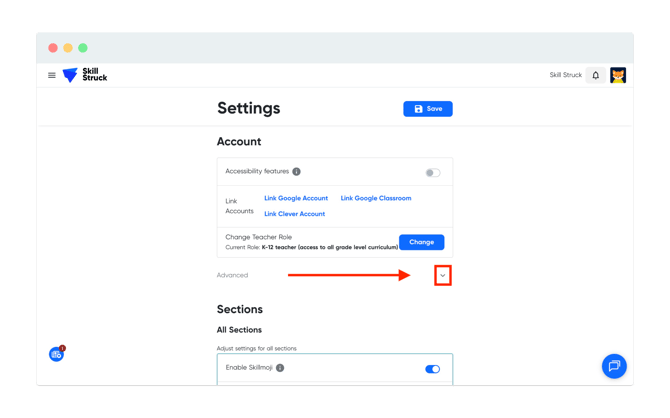
Task: Click the Change teacher role button
Action: pyautogui.click(x=421, y=242)
